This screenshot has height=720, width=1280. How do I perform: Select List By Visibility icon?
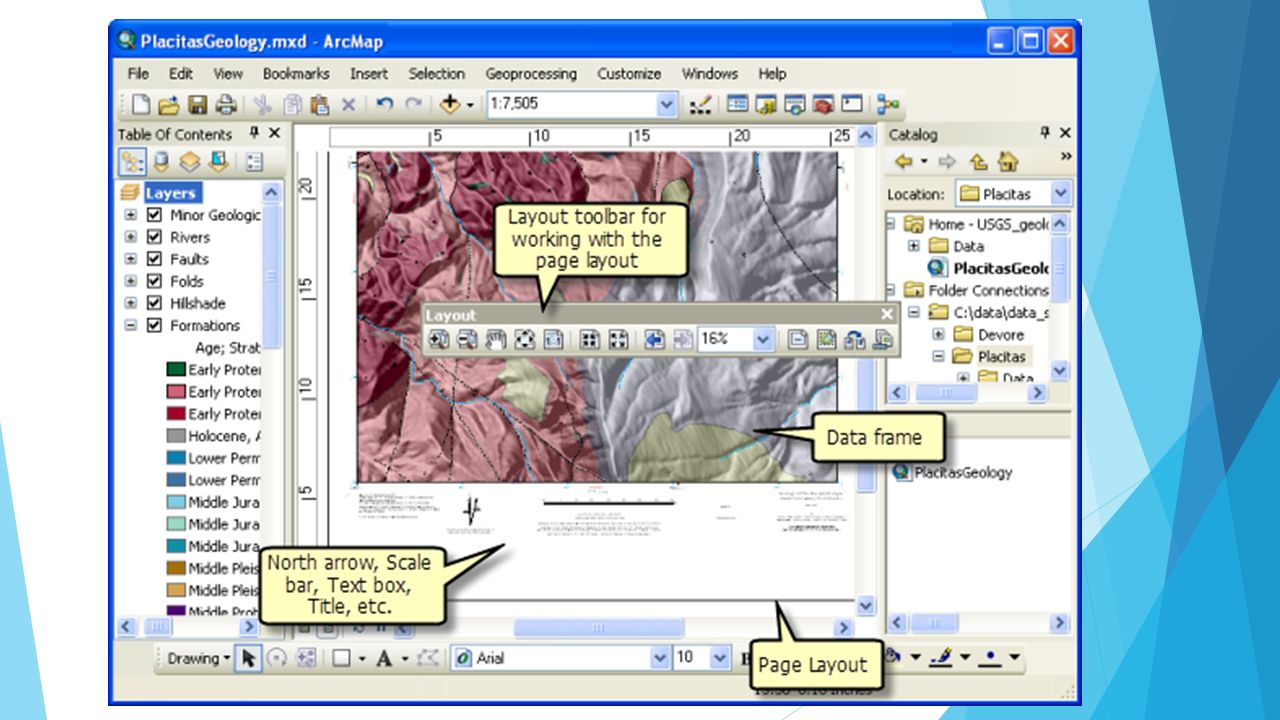point(190,161)
